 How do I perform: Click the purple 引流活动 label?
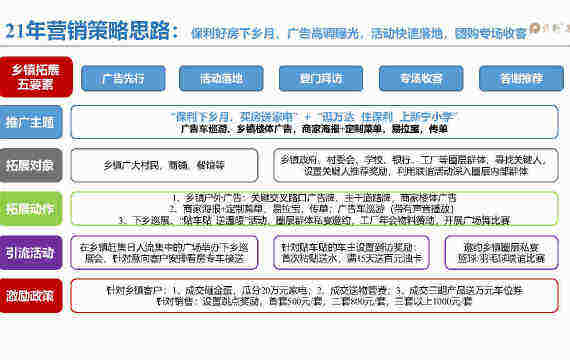point(31,252)
